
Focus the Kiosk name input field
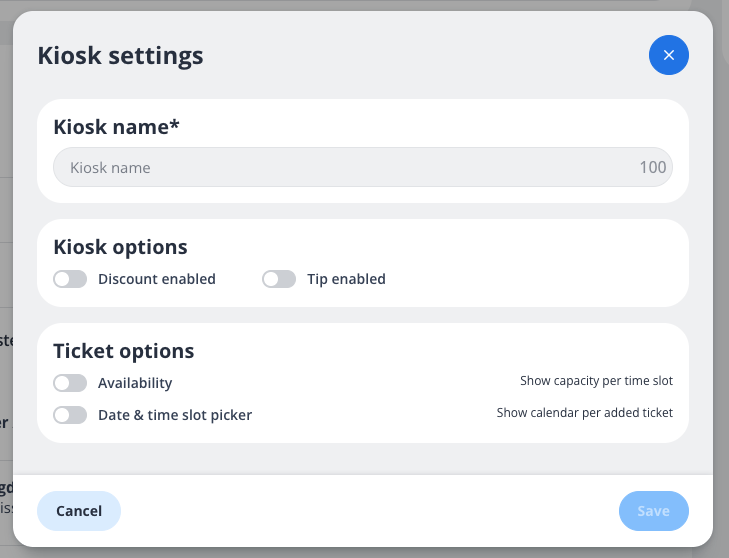[x=340, y=168]
